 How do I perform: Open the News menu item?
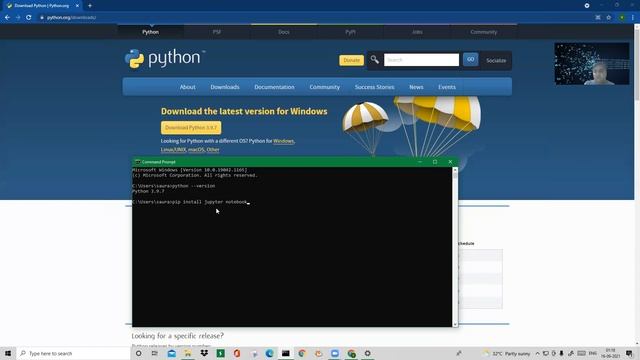(x=416, y=87)
